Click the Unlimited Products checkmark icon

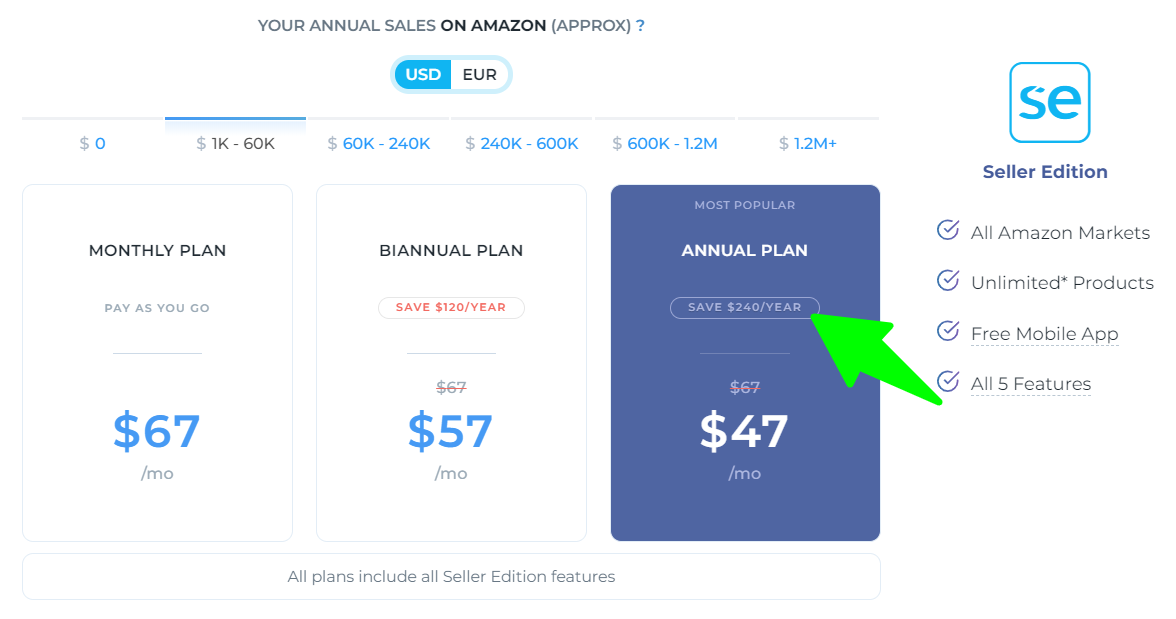(x=948, y=281)
